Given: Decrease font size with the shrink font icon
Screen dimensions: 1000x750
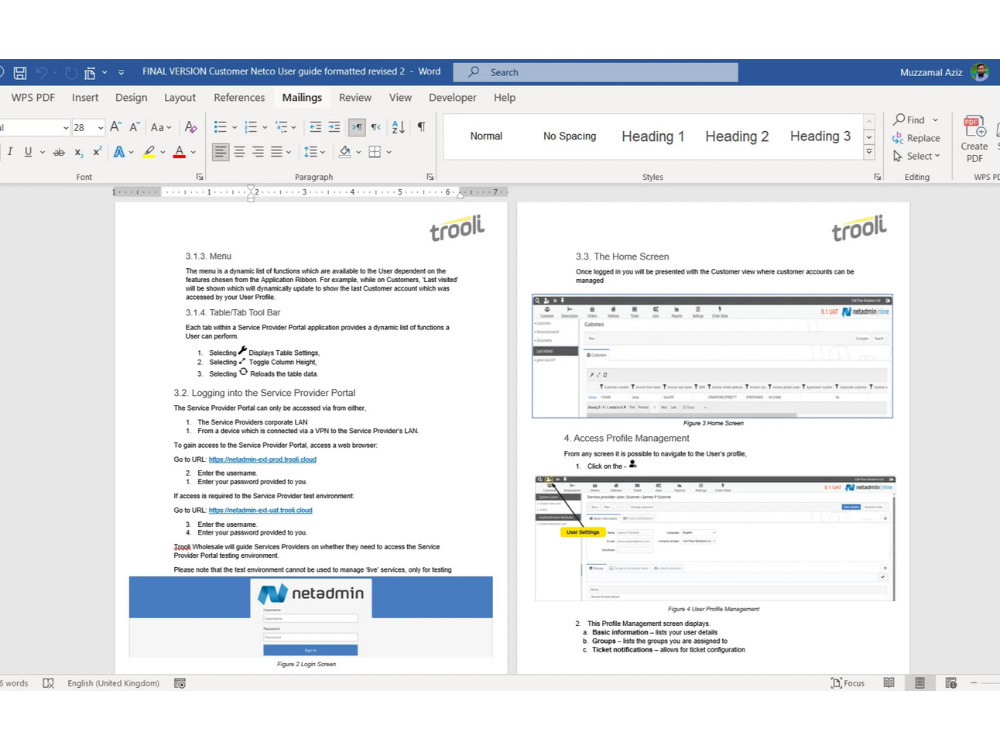Looking at the screenshot, I should [x=134, y=127].
